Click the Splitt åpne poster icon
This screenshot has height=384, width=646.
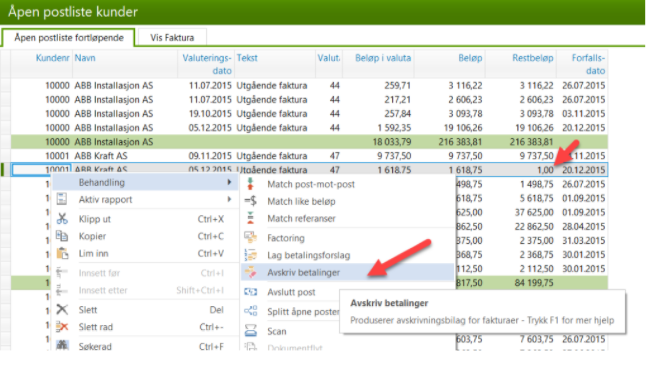pyautogui.click(x=250, y=311)
